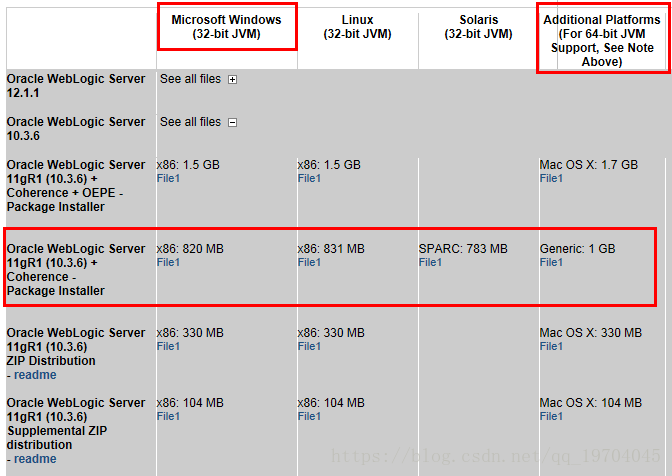Download Linux x86 104 MB Supplemental File1
The height and width of the screenshot is (476, 672).
coord(309,416)
